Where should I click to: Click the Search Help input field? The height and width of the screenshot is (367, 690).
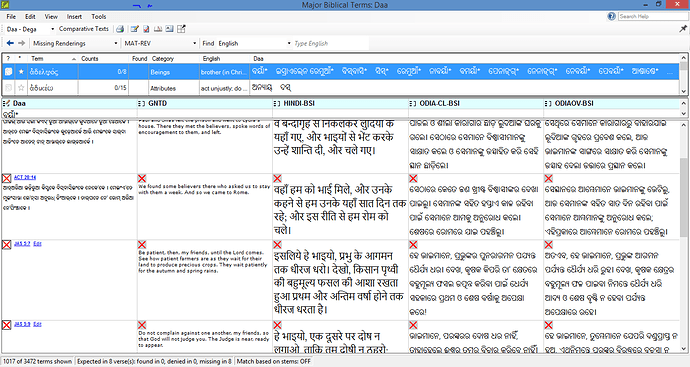tap(653, 16)
